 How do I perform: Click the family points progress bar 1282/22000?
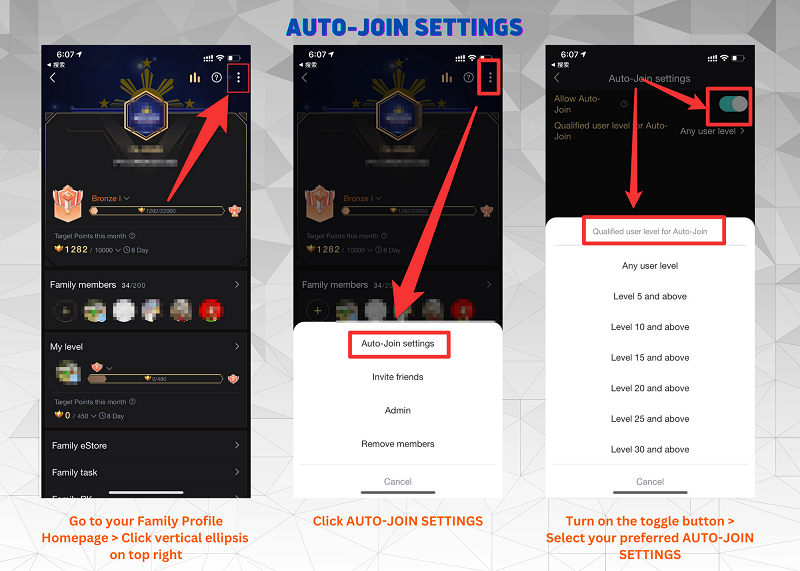coord(157,210)
